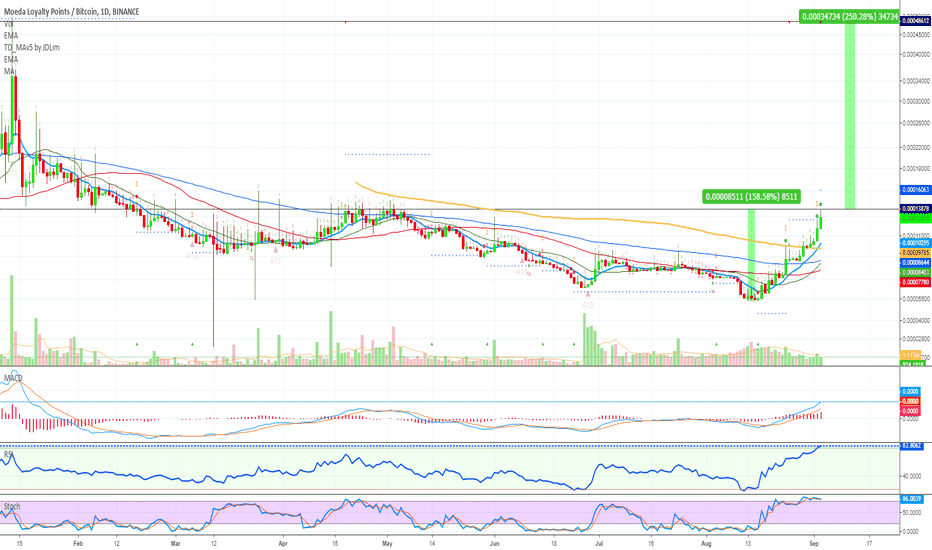932x550 pixels.
Task: Click the 0.00048612 price label
Action: click(x=915, y=21)
